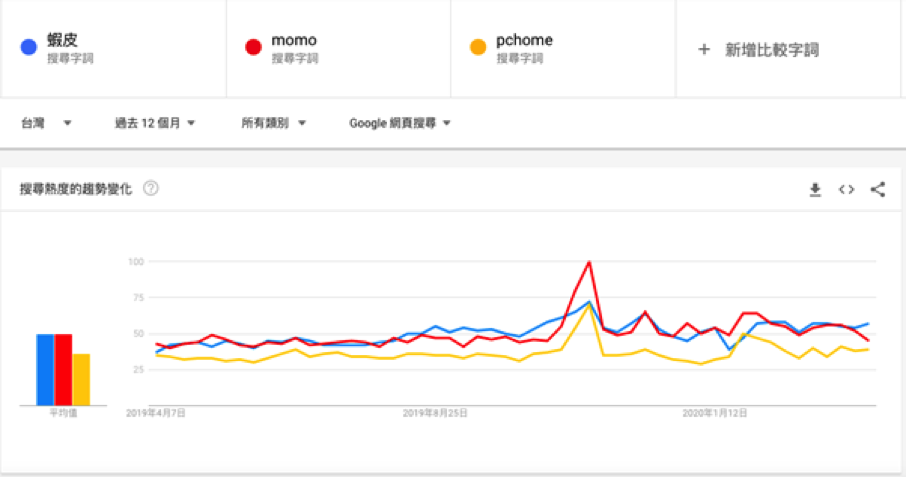907x478 pixels.
Task: Select the yellow pchome average bar
Action: pyautogui.click(x=81, y=380)
